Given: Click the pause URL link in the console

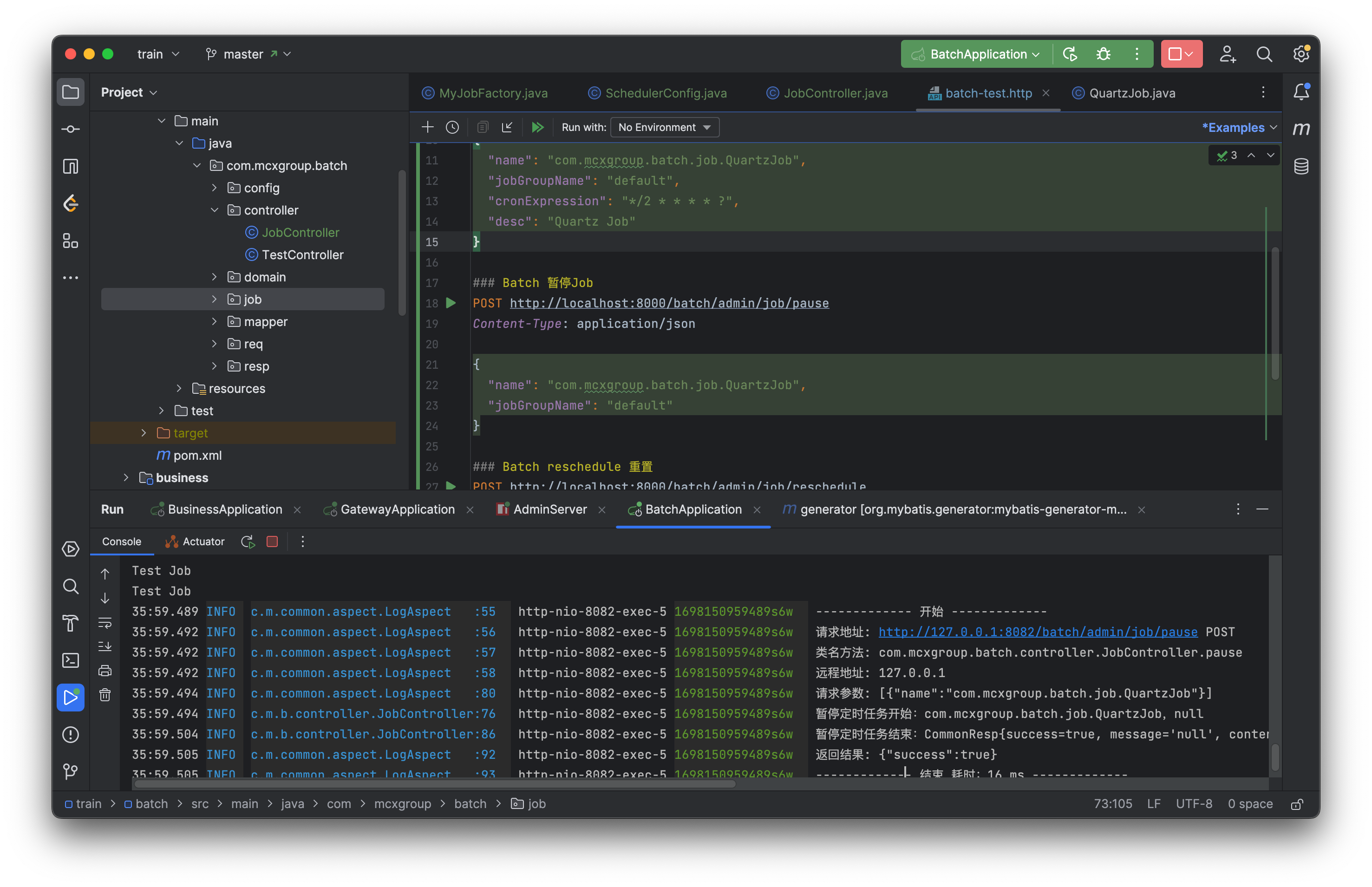Looking at the screenshot, I should (x=1037, y=632).
